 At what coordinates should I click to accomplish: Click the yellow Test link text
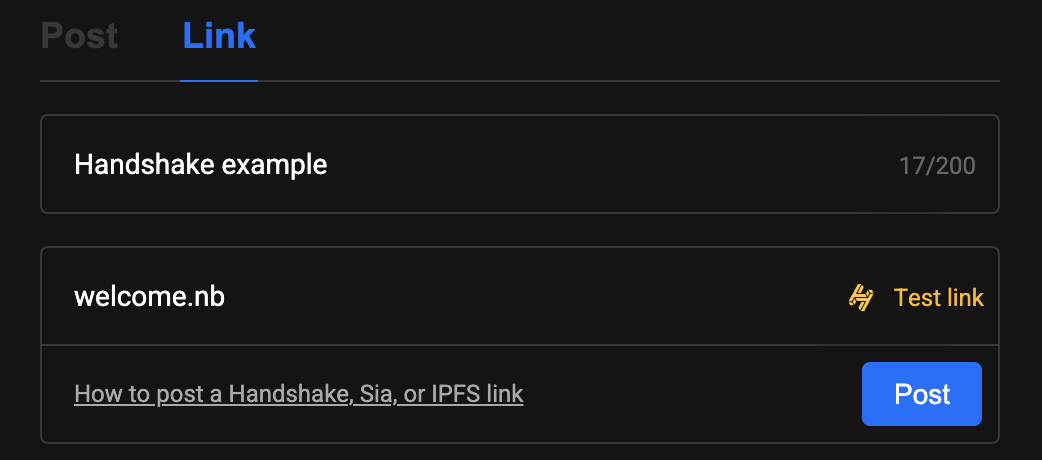[938, 297]
